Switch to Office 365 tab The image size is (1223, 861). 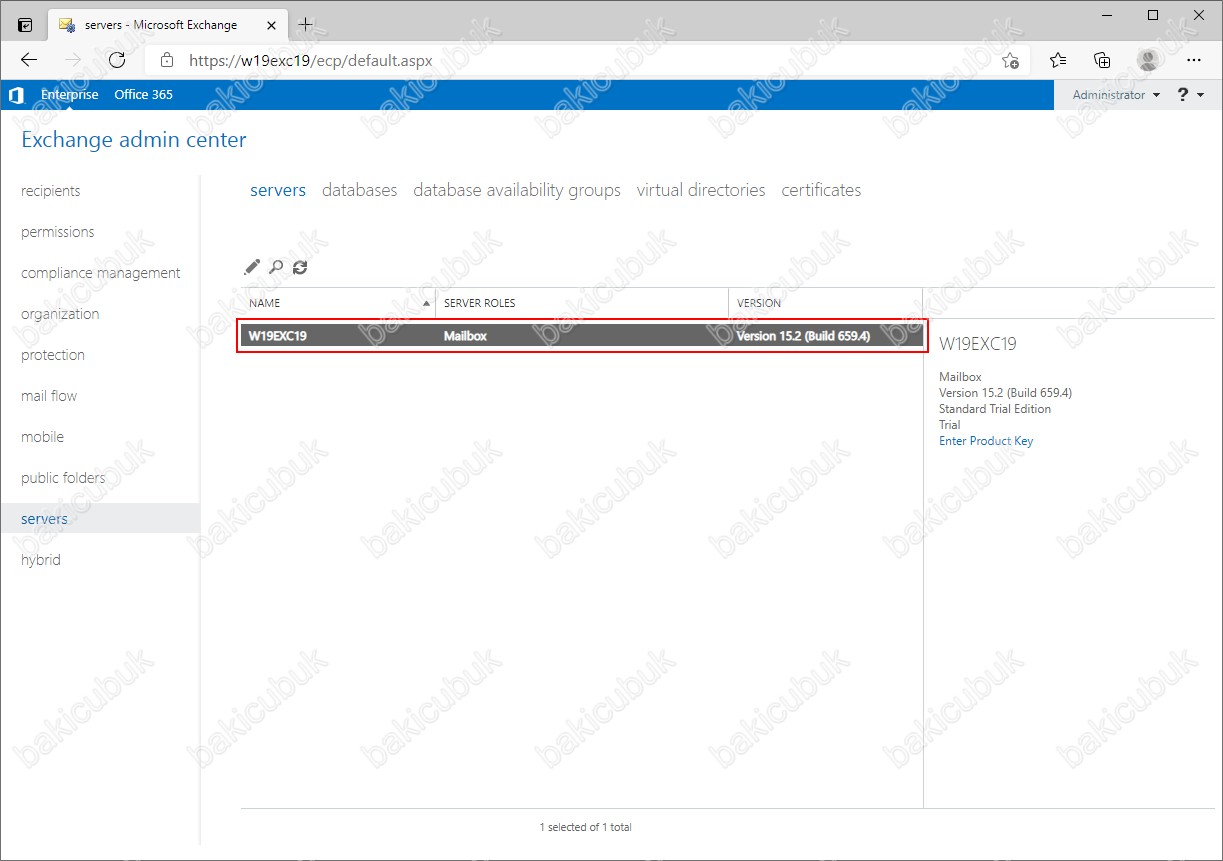point(143,95)
